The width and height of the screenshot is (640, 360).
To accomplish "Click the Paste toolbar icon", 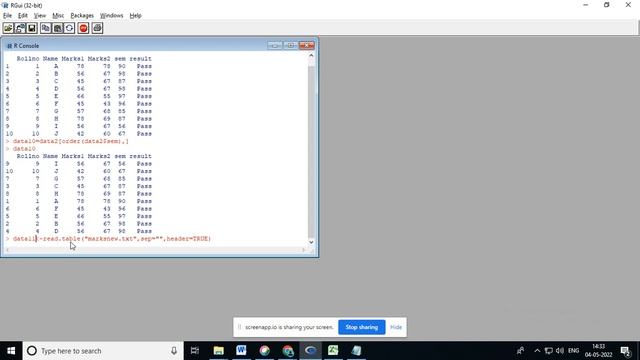I will pos(58,28).
